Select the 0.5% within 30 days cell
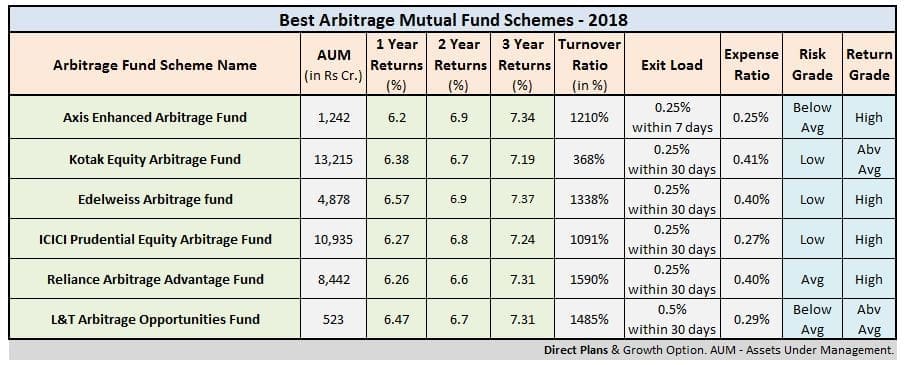The image size is (905, 365). (x=672, y=319)
